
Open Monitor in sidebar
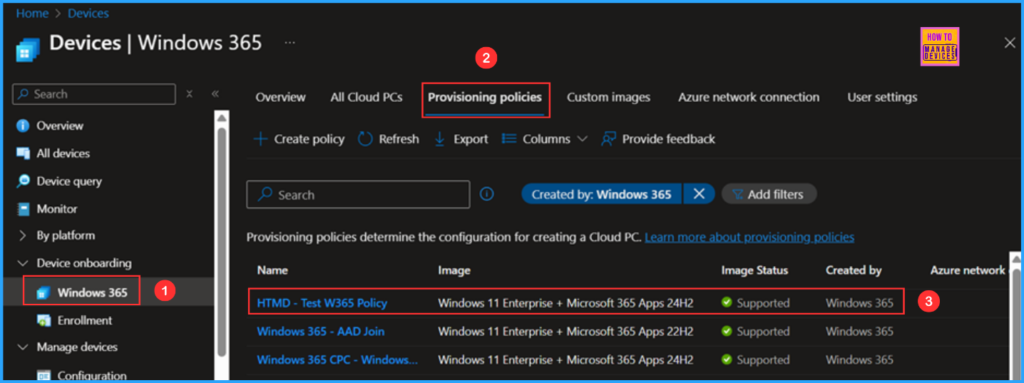(57, 209)
